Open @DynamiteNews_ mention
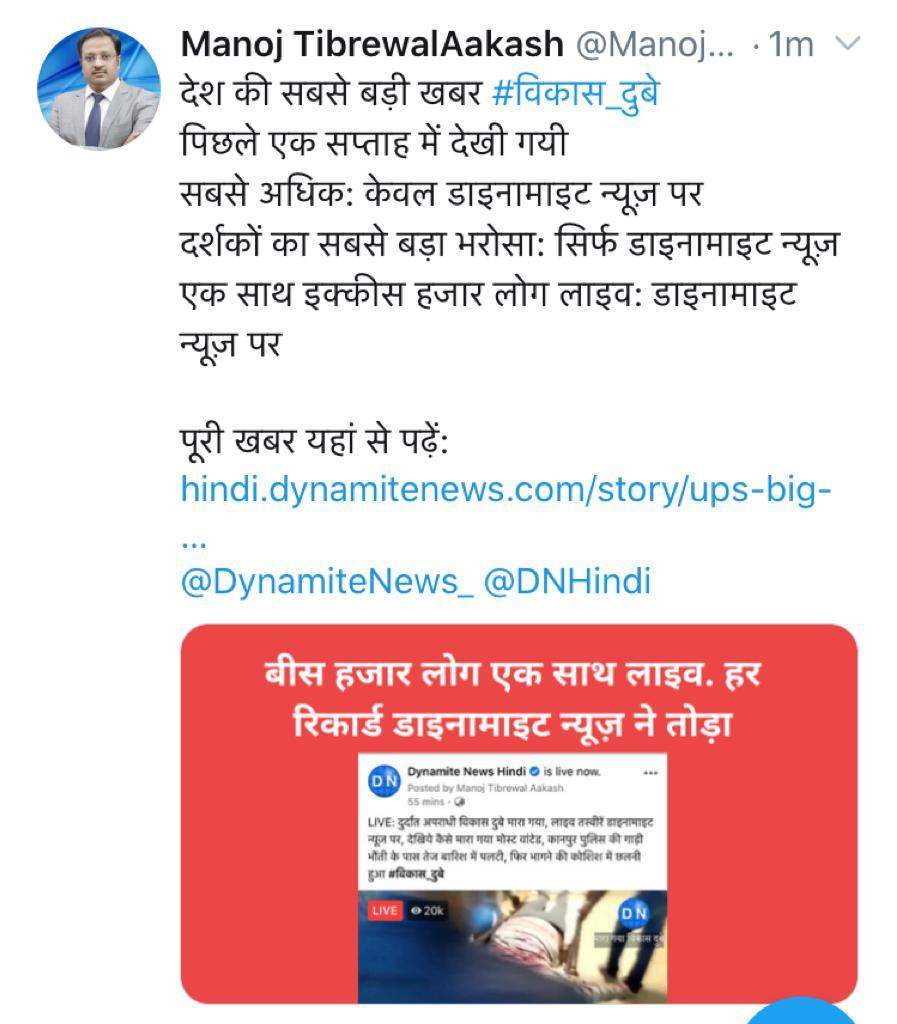Viewport: 897px width, 1024px height. [326, 581]
